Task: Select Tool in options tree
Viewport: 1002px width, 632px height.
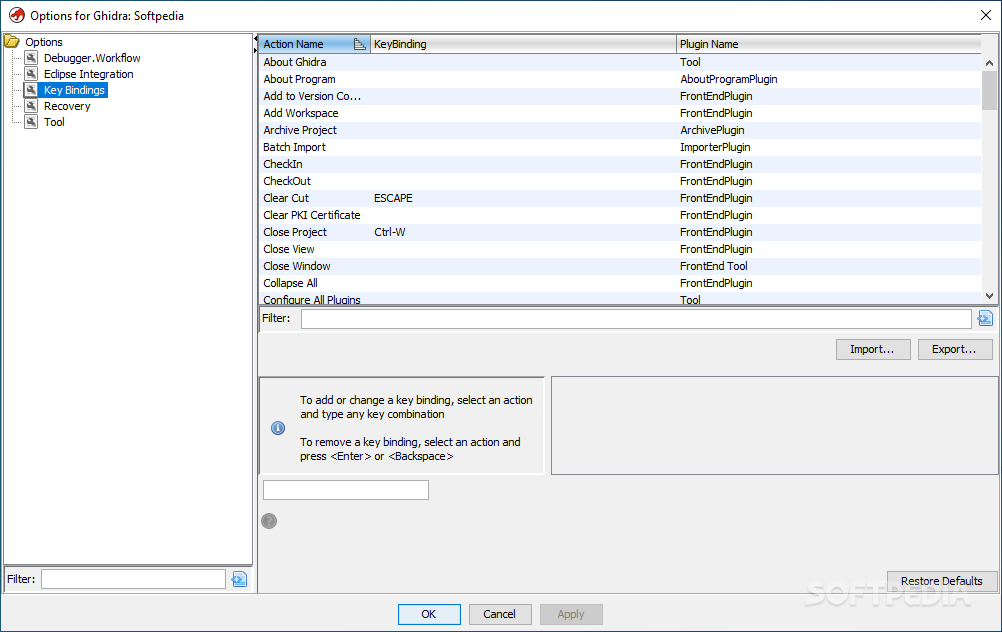Action: tap(54, 122)
